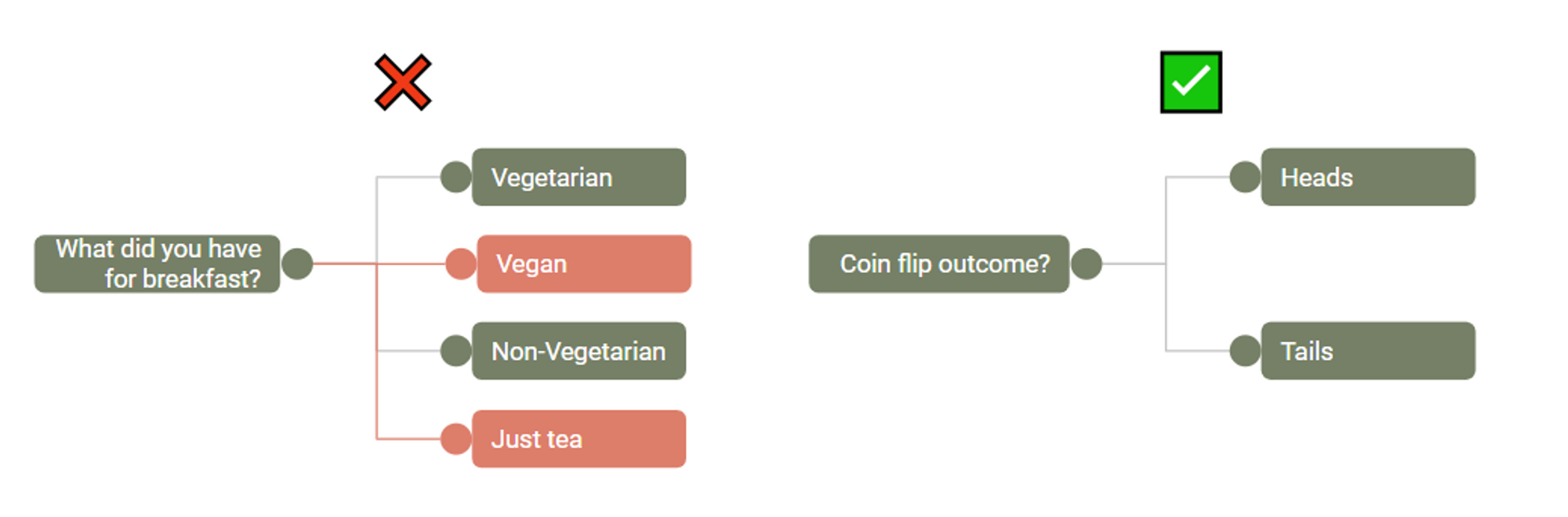Image resolution: width=1568 pixels, height=517 pixels.
Task: Click the breakfast question node
Action: pos(157,264)
